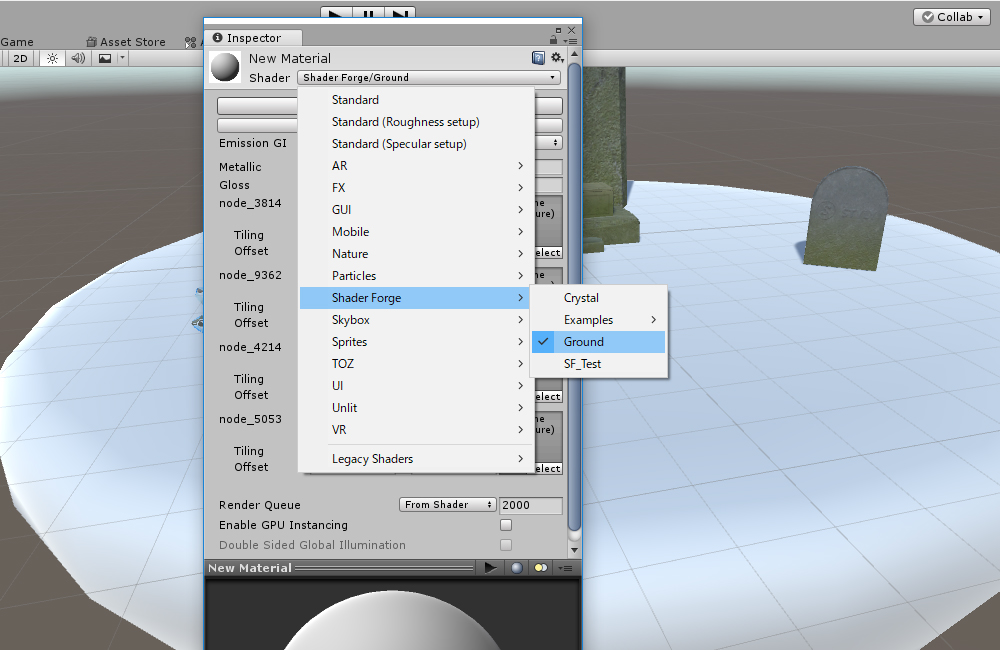Viewport: 1000px width, 650px height.
Task: Expand the Legacy Shaders submenu
Action: (416, 459)
